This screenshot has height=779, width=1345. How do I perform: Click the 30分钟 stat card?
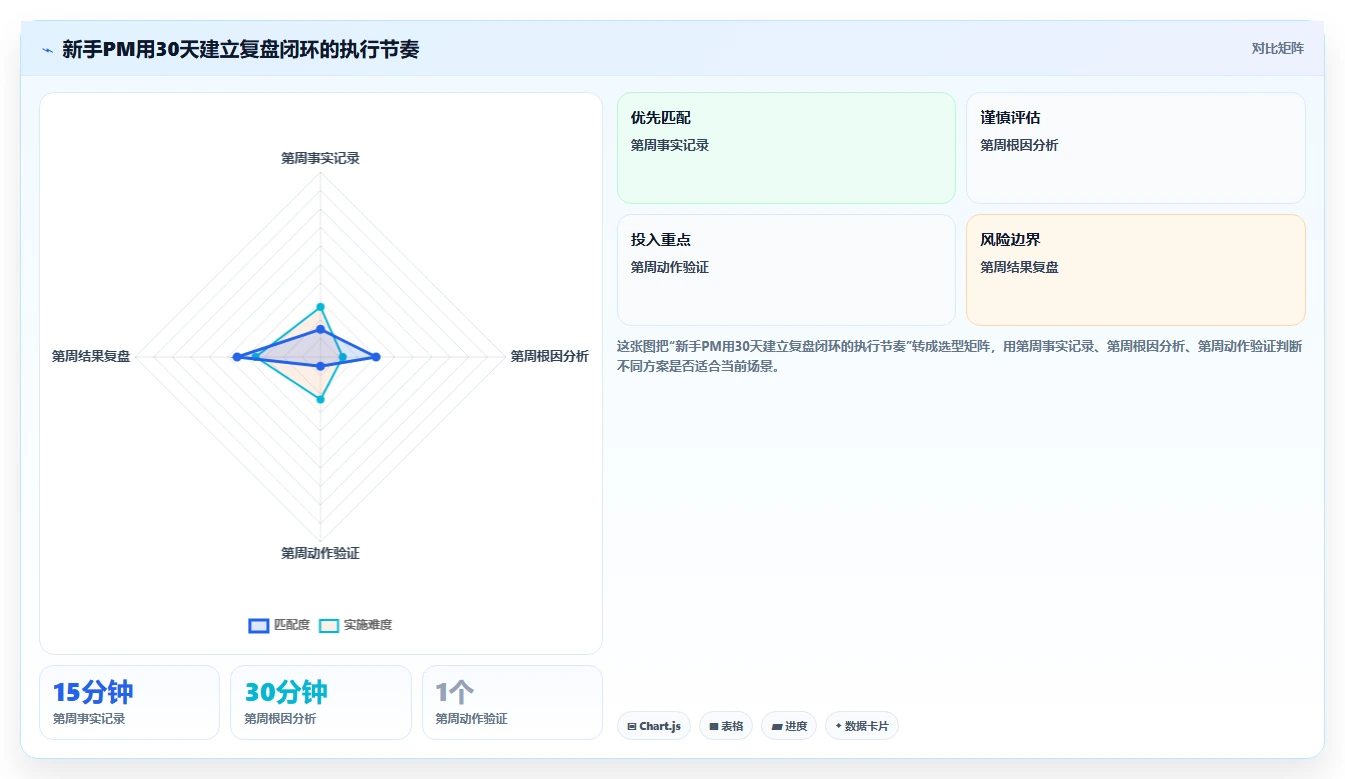321,702
